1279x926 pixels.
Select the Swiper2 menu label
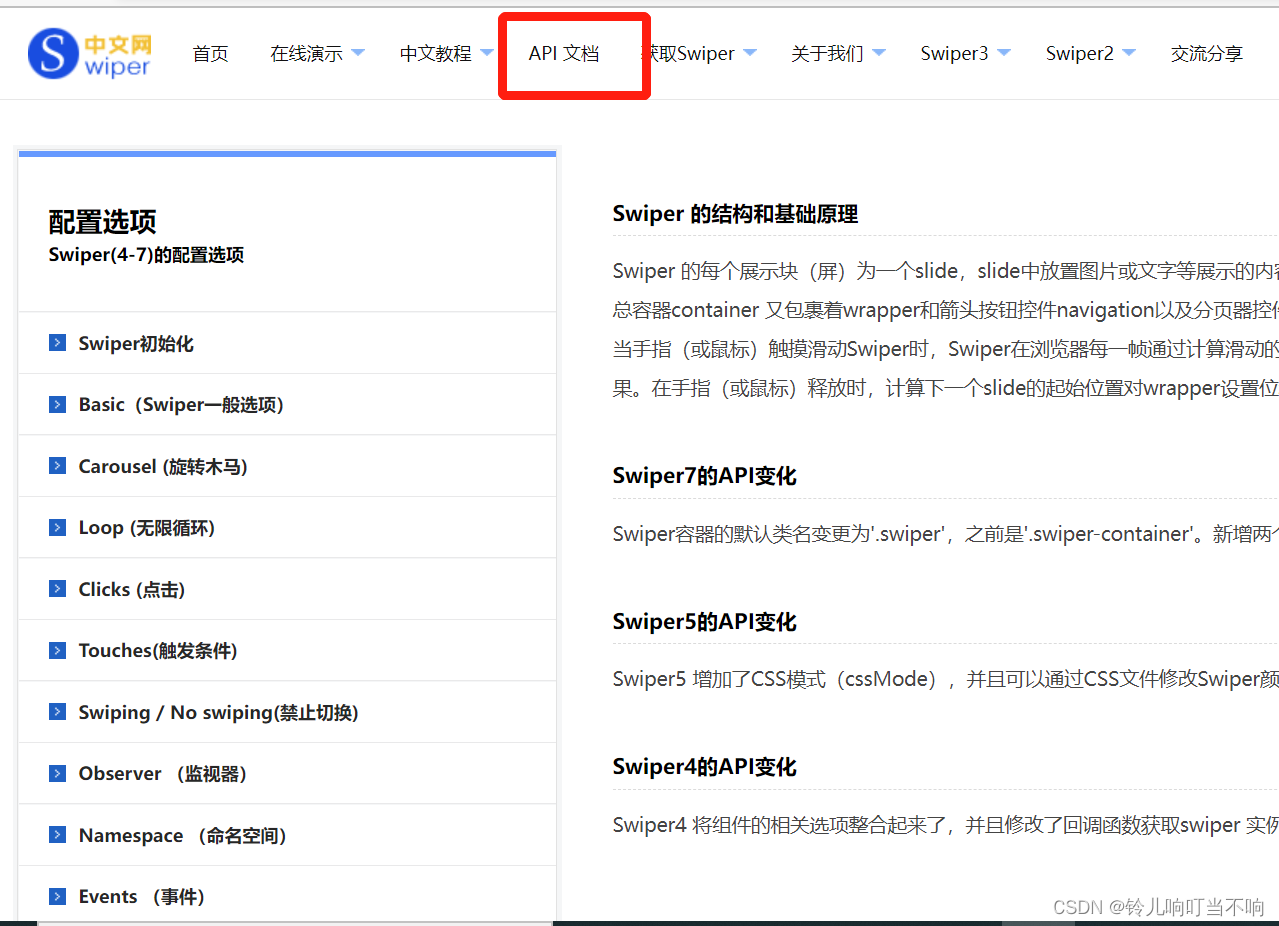(x=1080, y=54)
